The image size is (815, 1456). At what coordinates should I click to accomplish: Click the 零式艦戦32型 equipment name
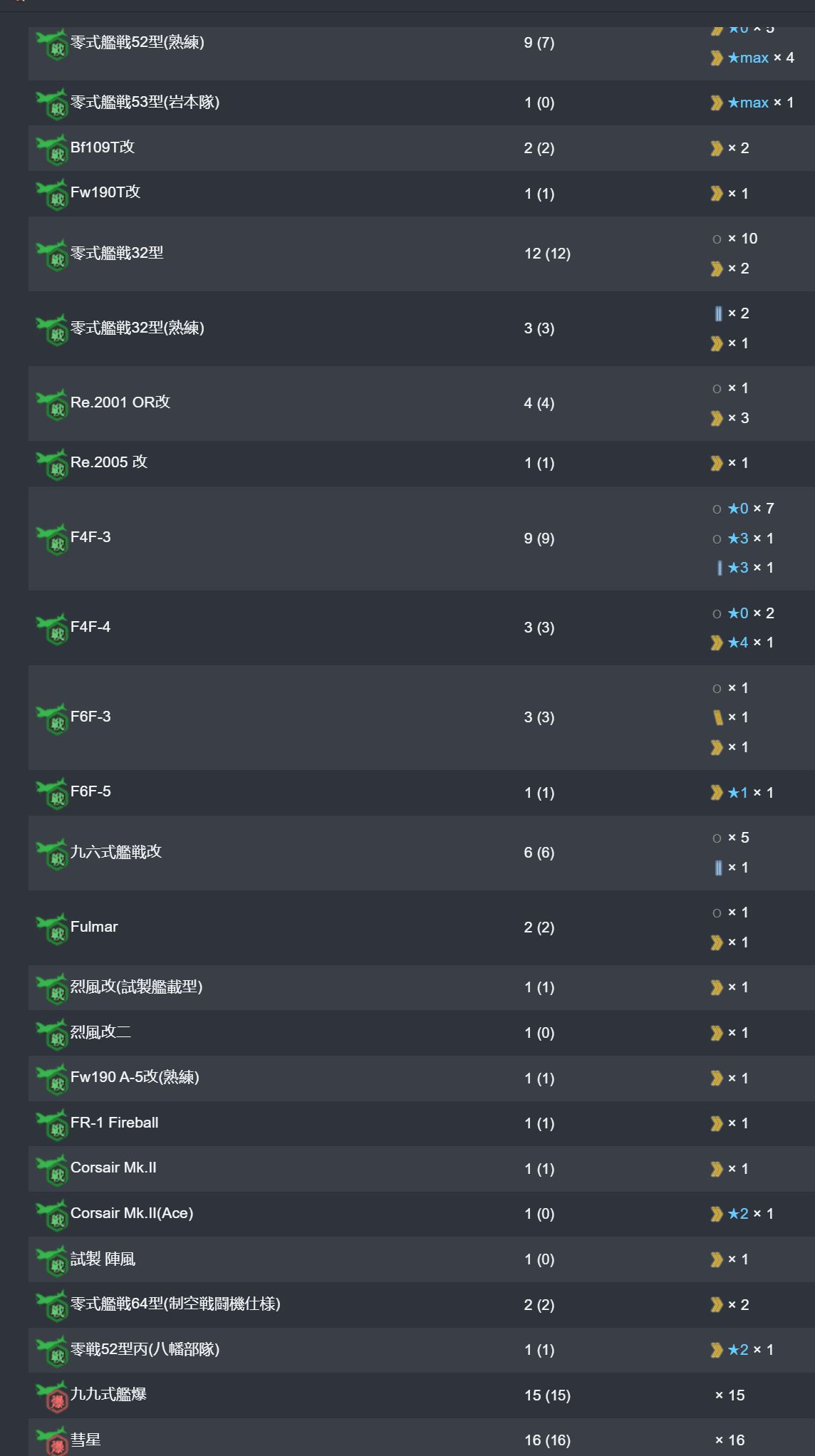(x=117, y=253)
